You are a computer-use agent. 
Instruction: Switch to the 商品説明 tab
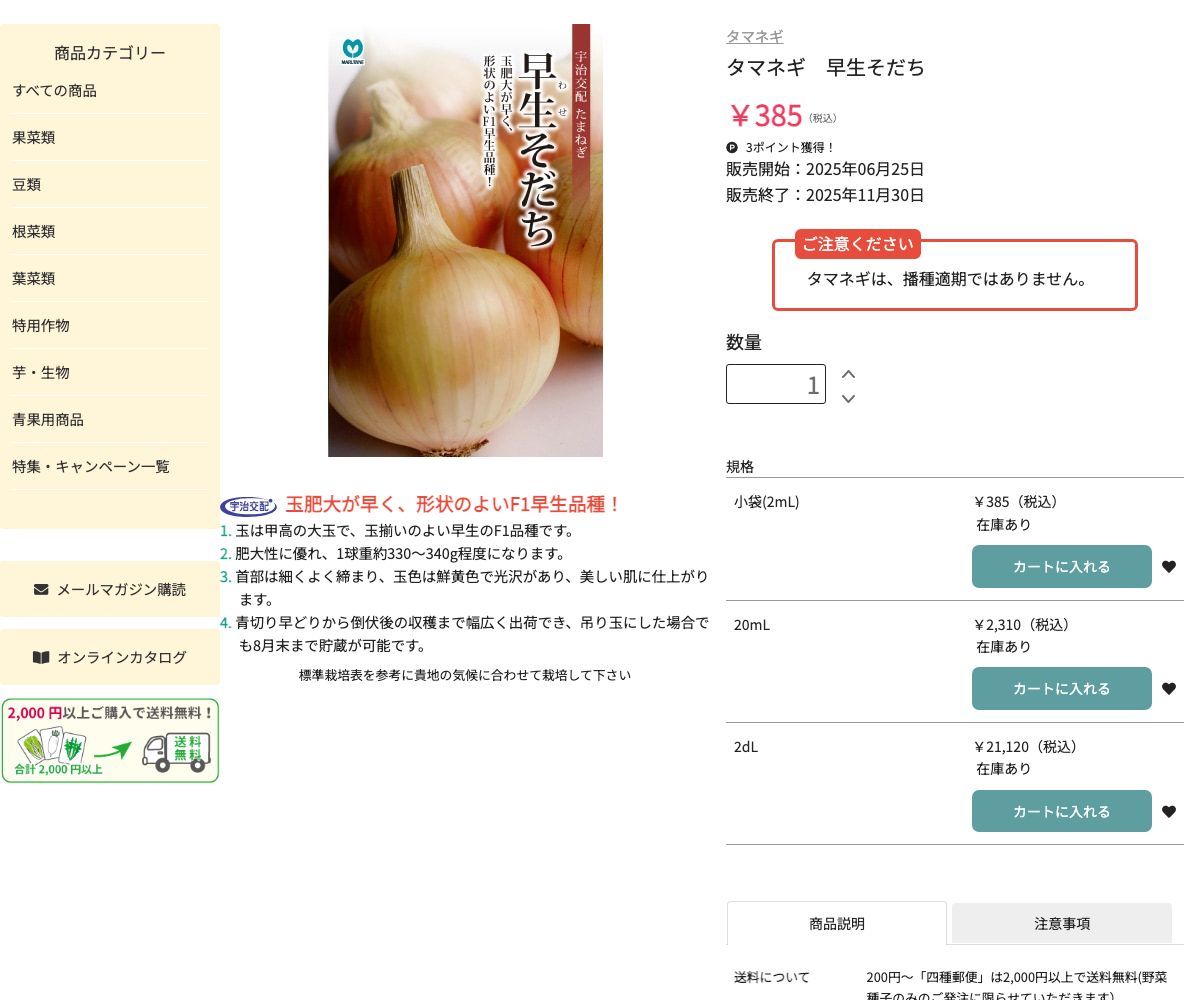(836, 923)
